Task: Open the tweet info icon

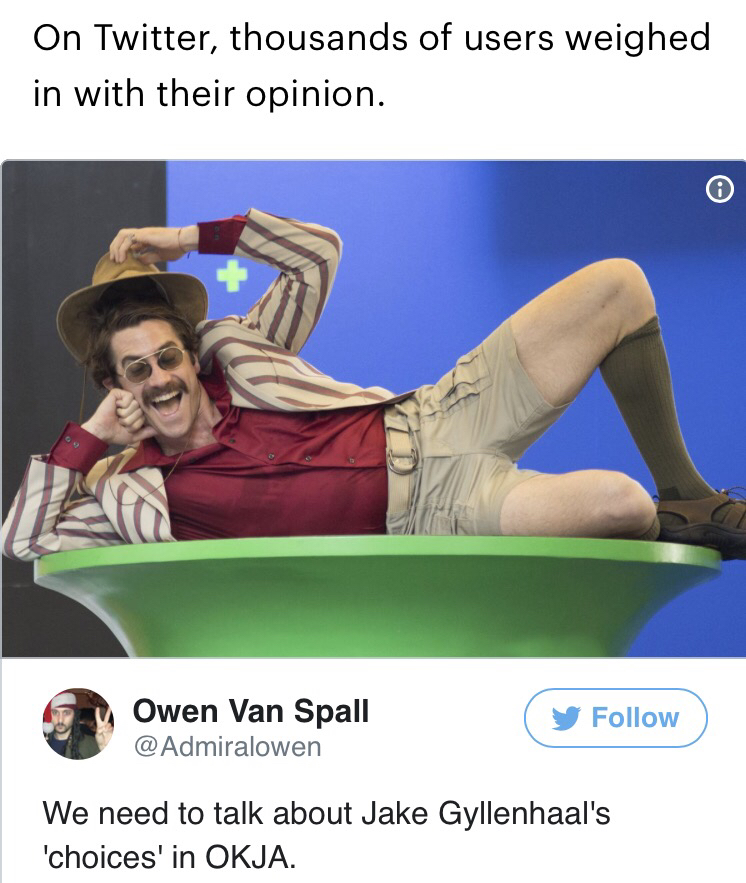Action: click(720, 189)
